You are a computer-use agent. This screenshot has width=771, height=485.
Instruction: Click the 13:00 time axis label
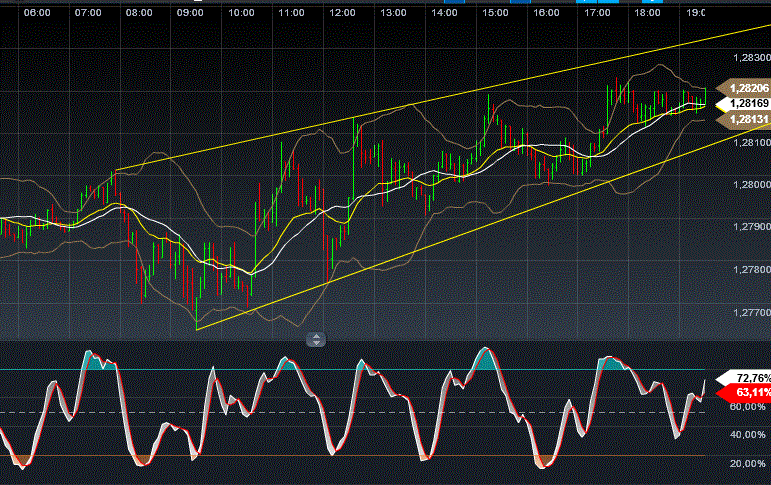point(393,12)
